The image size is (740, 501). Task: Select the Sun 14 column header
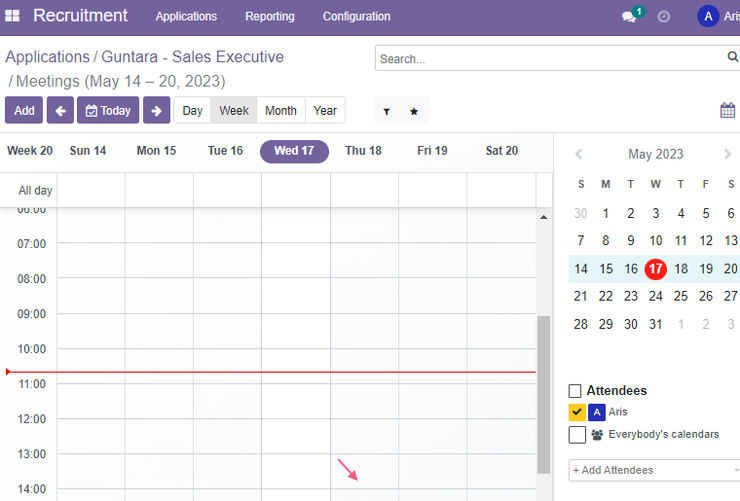tap(88, 151)
